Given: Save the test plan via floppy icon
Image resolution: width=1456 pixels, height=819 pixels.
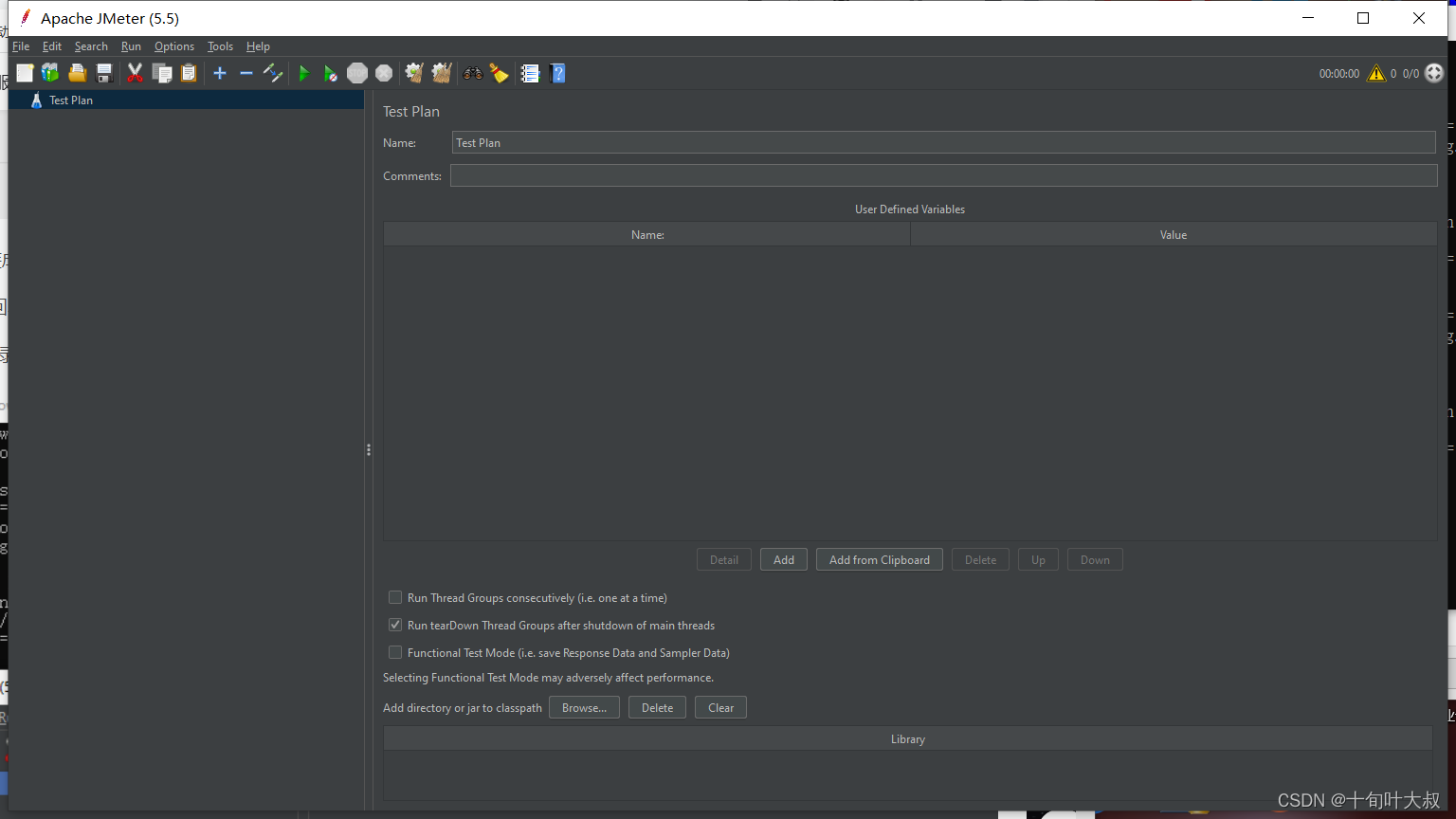Looking at the screenshot, I should point(104,73).
